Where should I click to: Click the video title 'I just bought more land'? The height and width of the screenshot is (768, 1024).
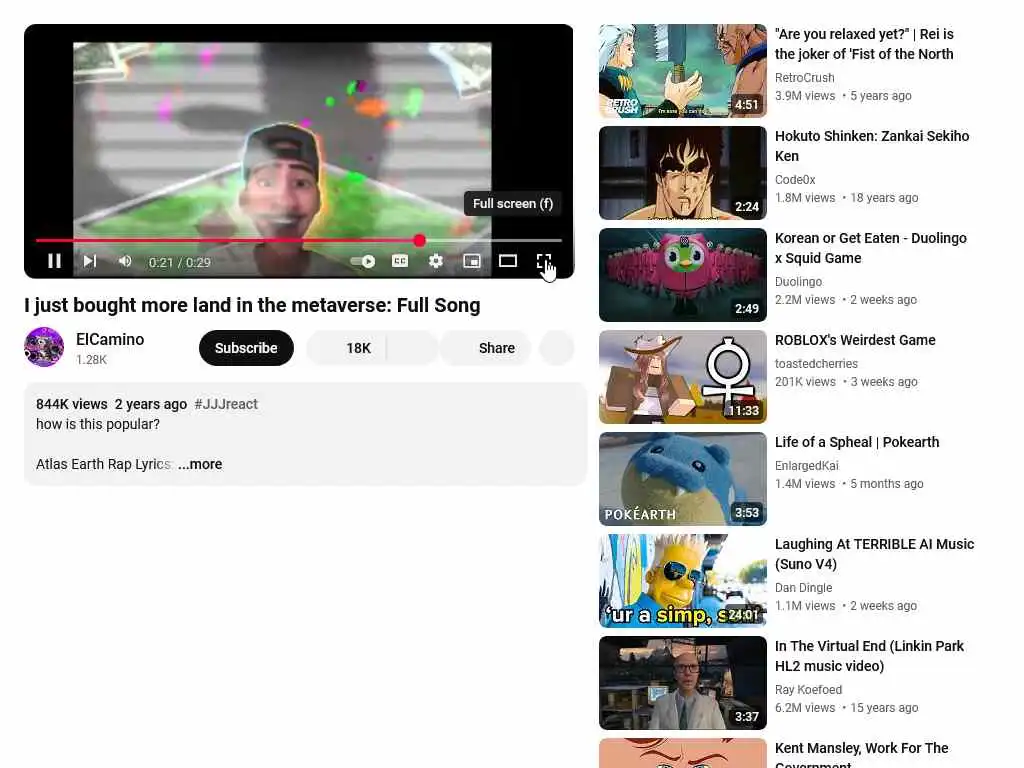click(x=252, y=306)
